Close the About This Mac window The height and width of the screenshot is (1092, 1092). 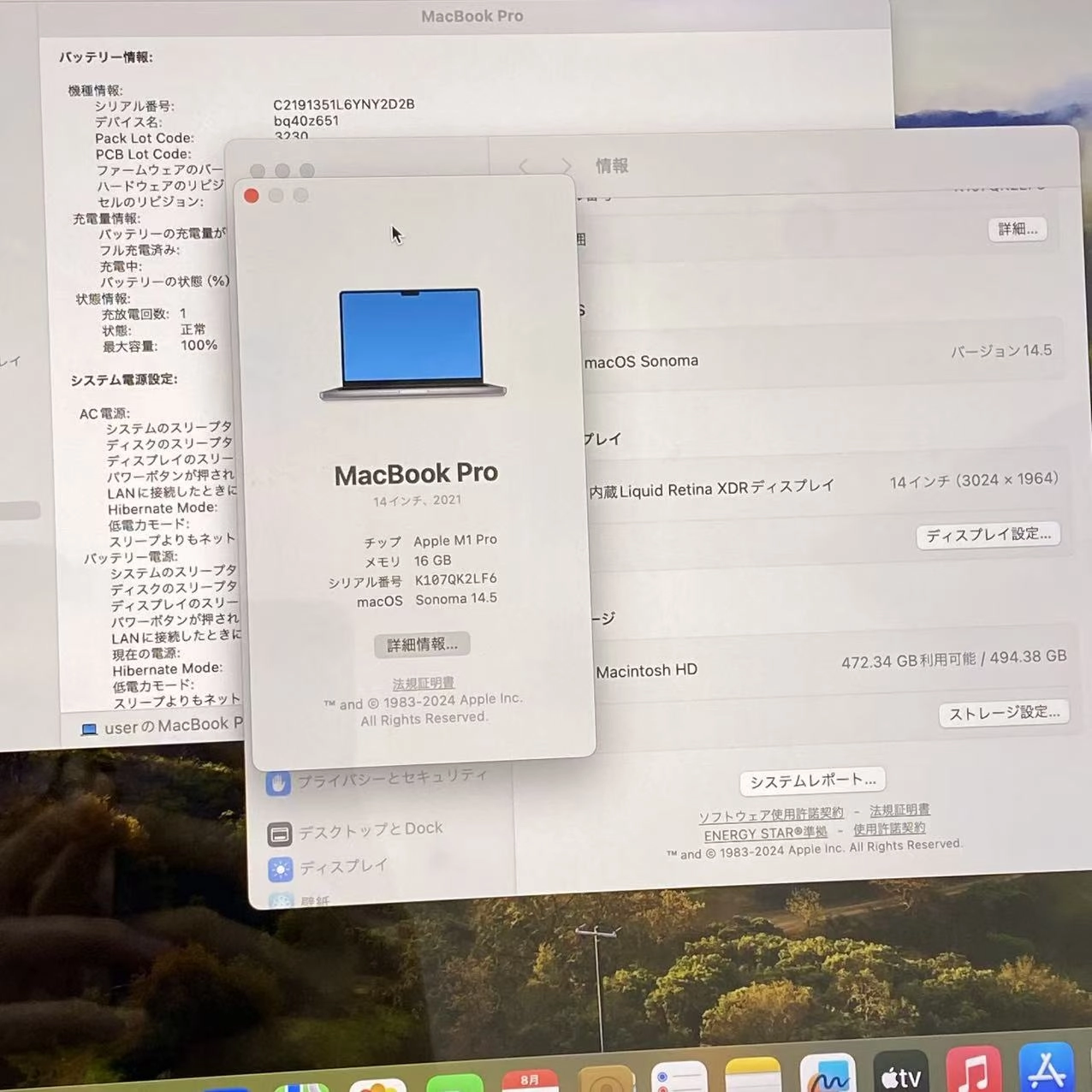(252, 196)
